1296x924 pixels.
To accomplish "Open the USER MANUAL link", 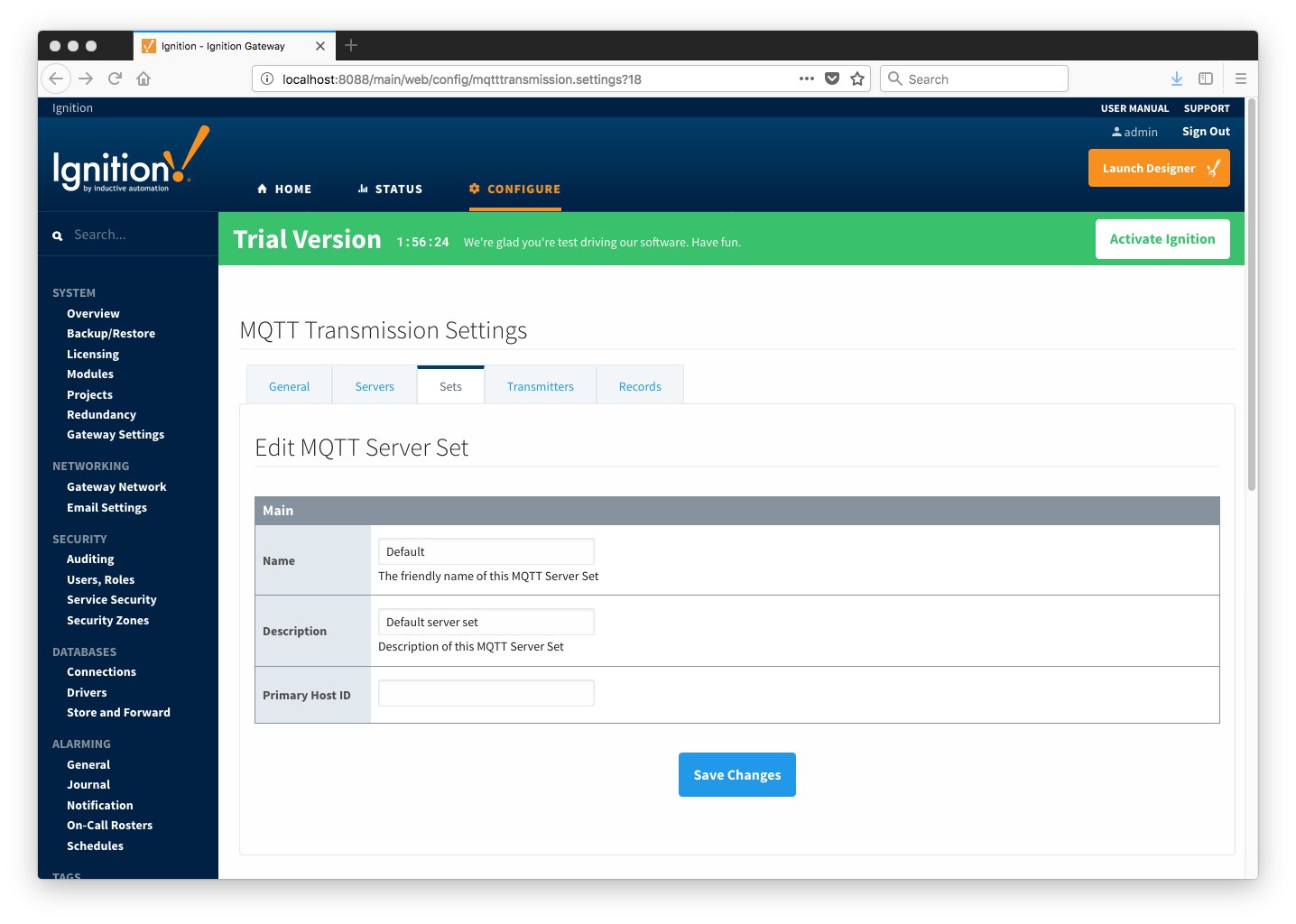I will pos(1134,108).
